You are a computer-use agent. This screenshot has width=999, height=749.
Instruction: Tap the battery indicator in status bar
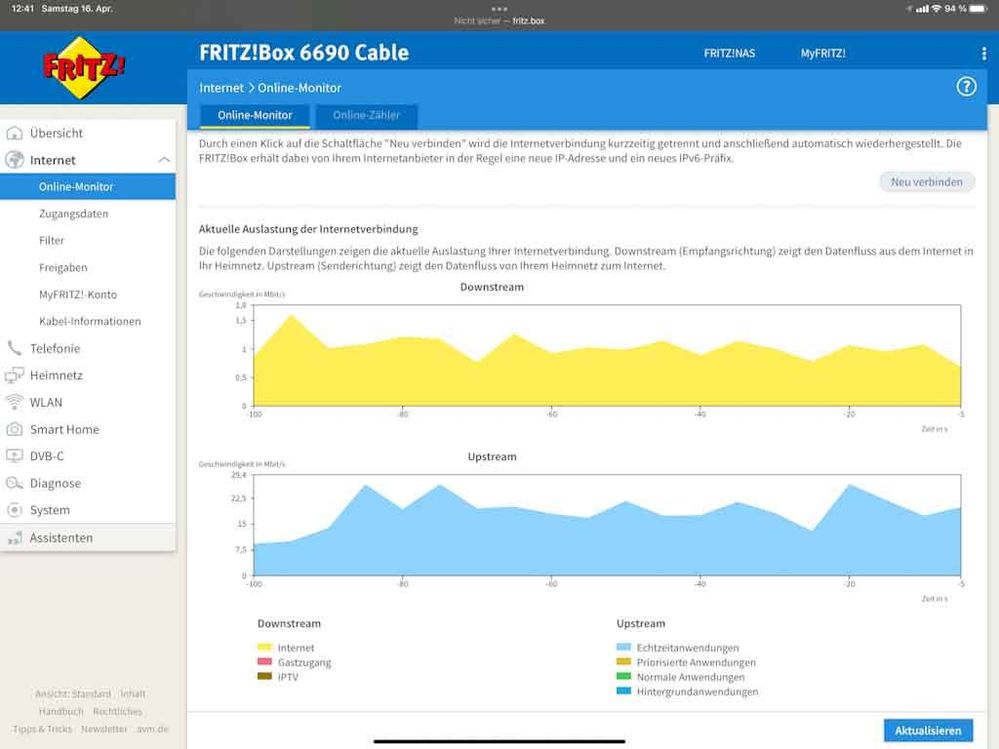(977, 9)
